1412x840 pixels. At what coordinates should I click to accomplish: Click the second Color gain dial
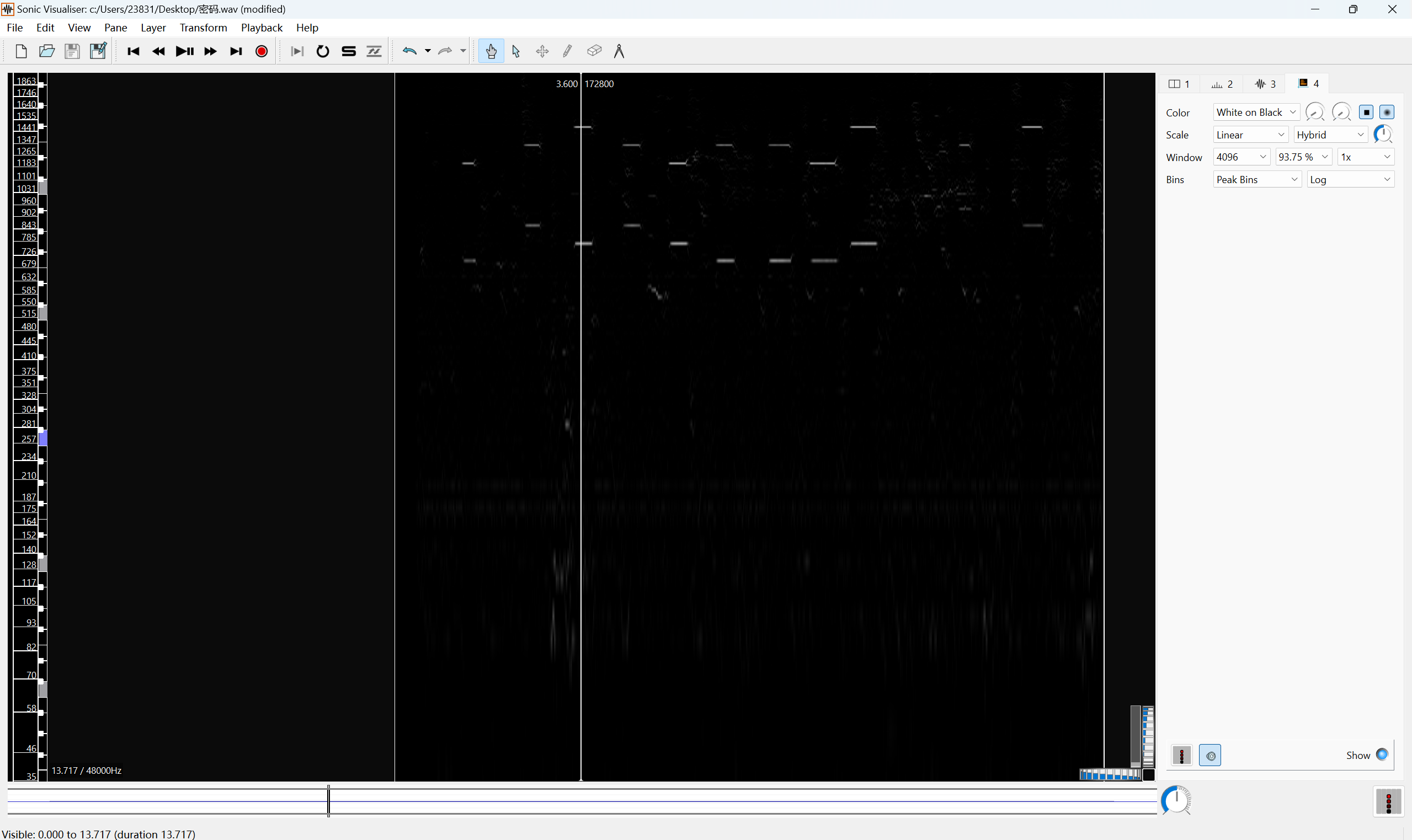(1341, 112)
